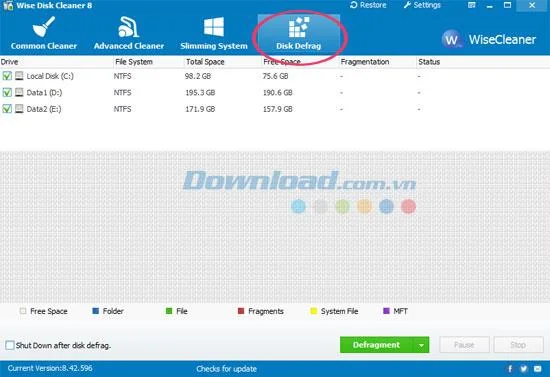Click the Free Space legend swatch

tap(23, 311)
